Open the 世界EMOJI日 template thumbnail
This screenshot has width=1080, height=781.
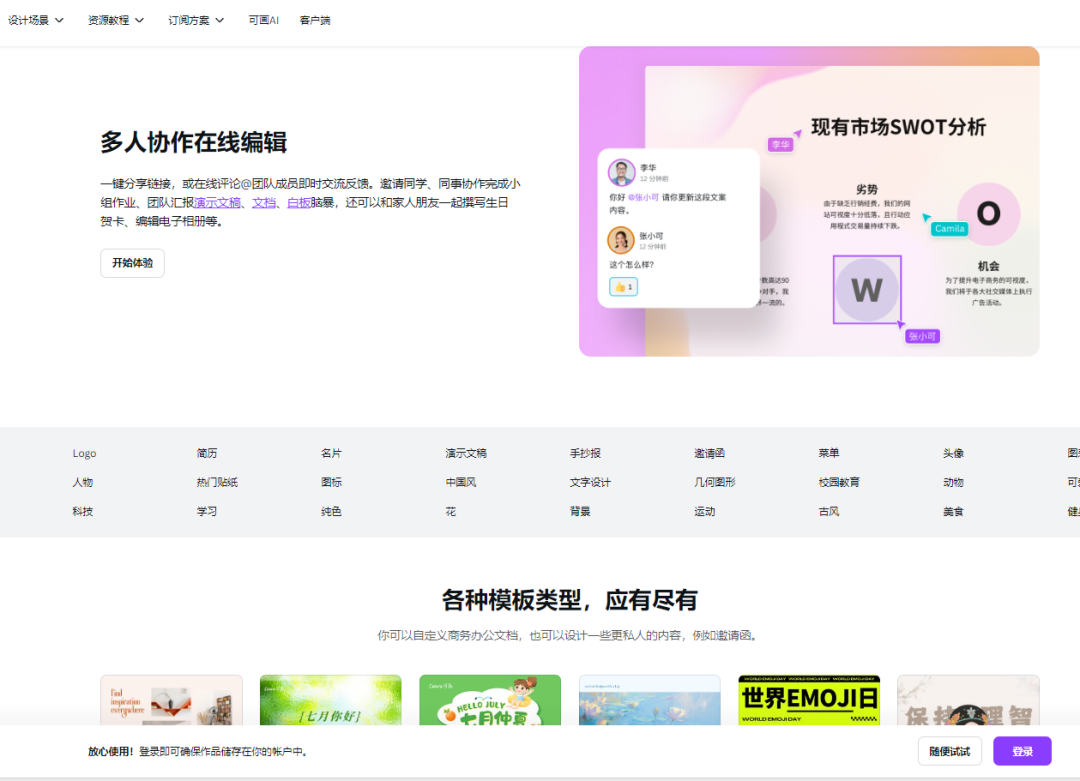pyautogui.click(x=809, y=700)
